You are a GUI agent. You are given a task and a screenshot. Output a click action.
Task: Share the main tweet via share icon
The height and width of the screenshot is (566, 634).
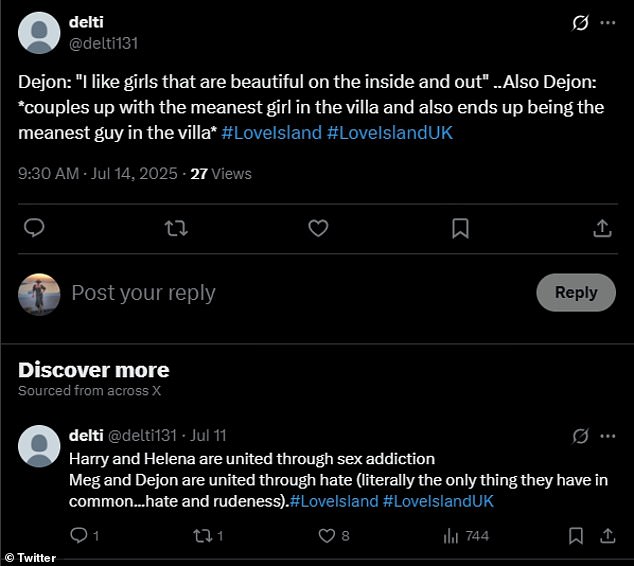point(602,229)
